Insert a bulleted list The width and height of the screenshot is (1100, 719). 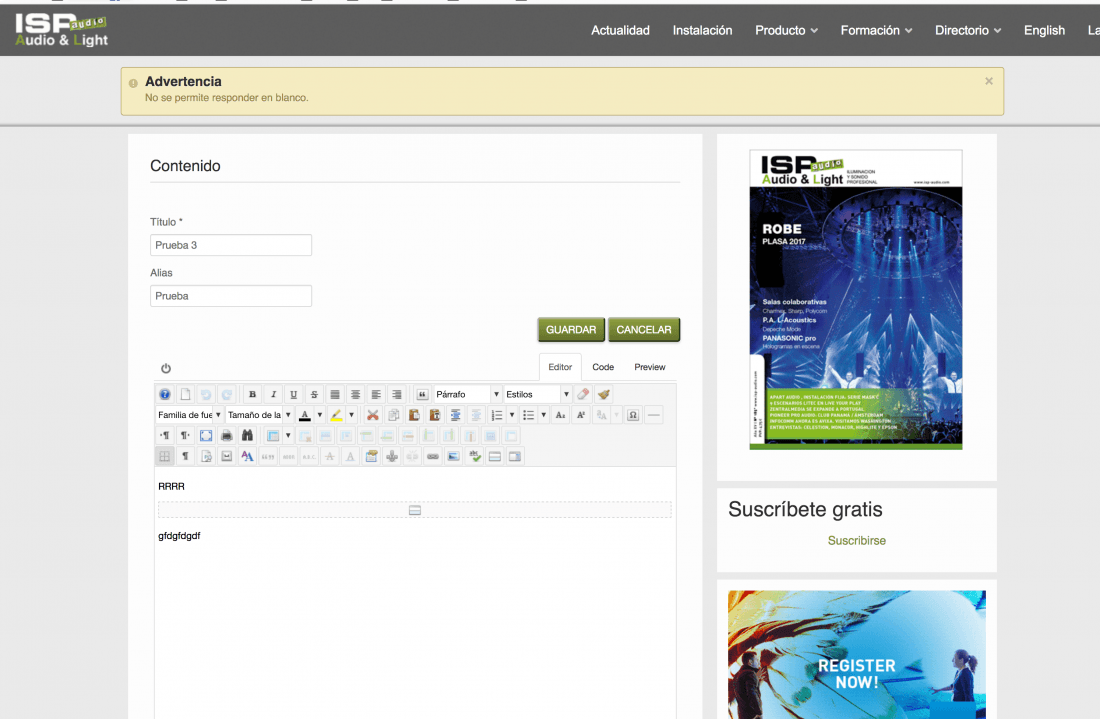click(528, 415)
